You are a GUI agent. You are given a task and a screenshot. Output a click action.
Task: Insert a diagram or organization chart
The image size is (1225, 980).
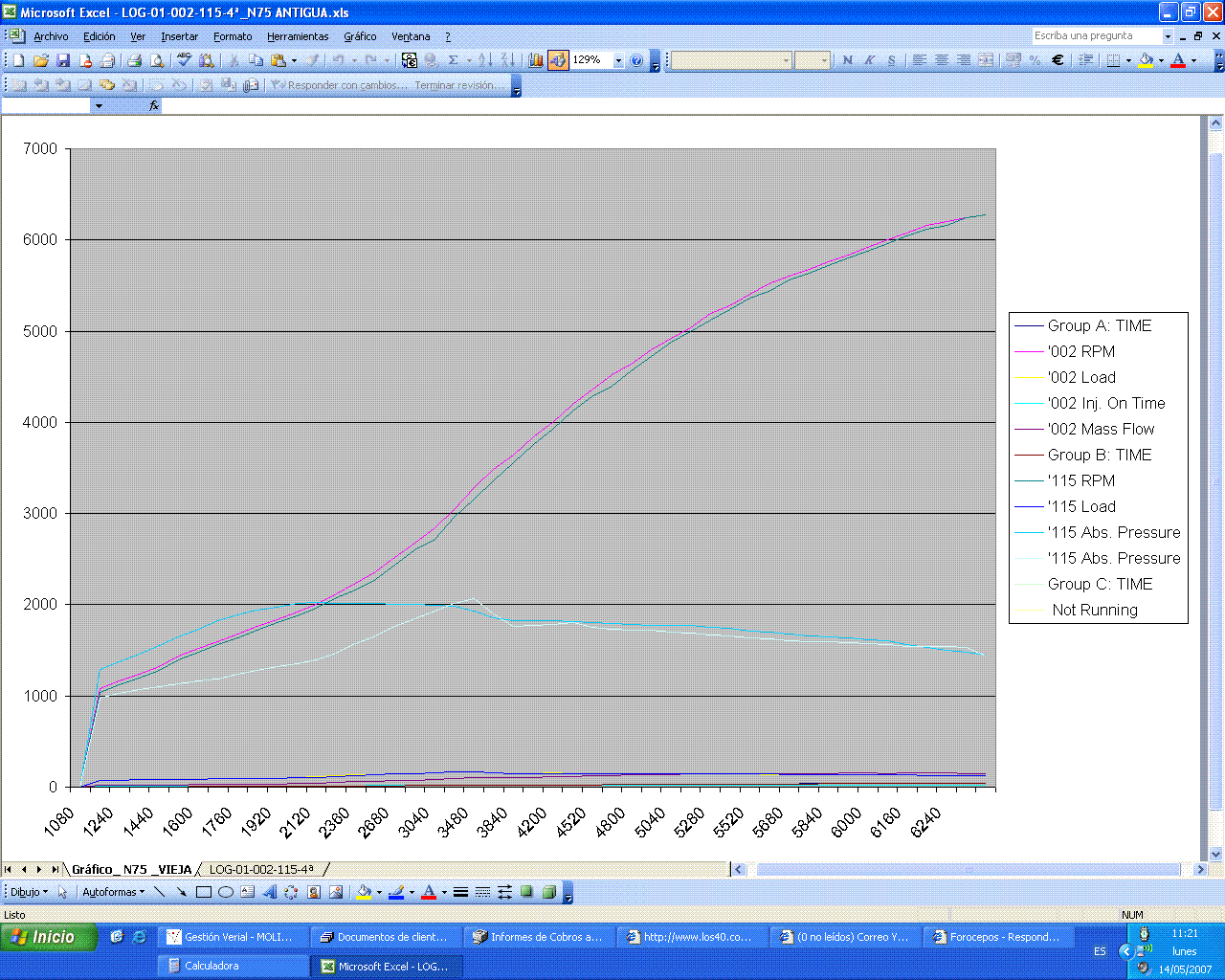pos(291,892)
